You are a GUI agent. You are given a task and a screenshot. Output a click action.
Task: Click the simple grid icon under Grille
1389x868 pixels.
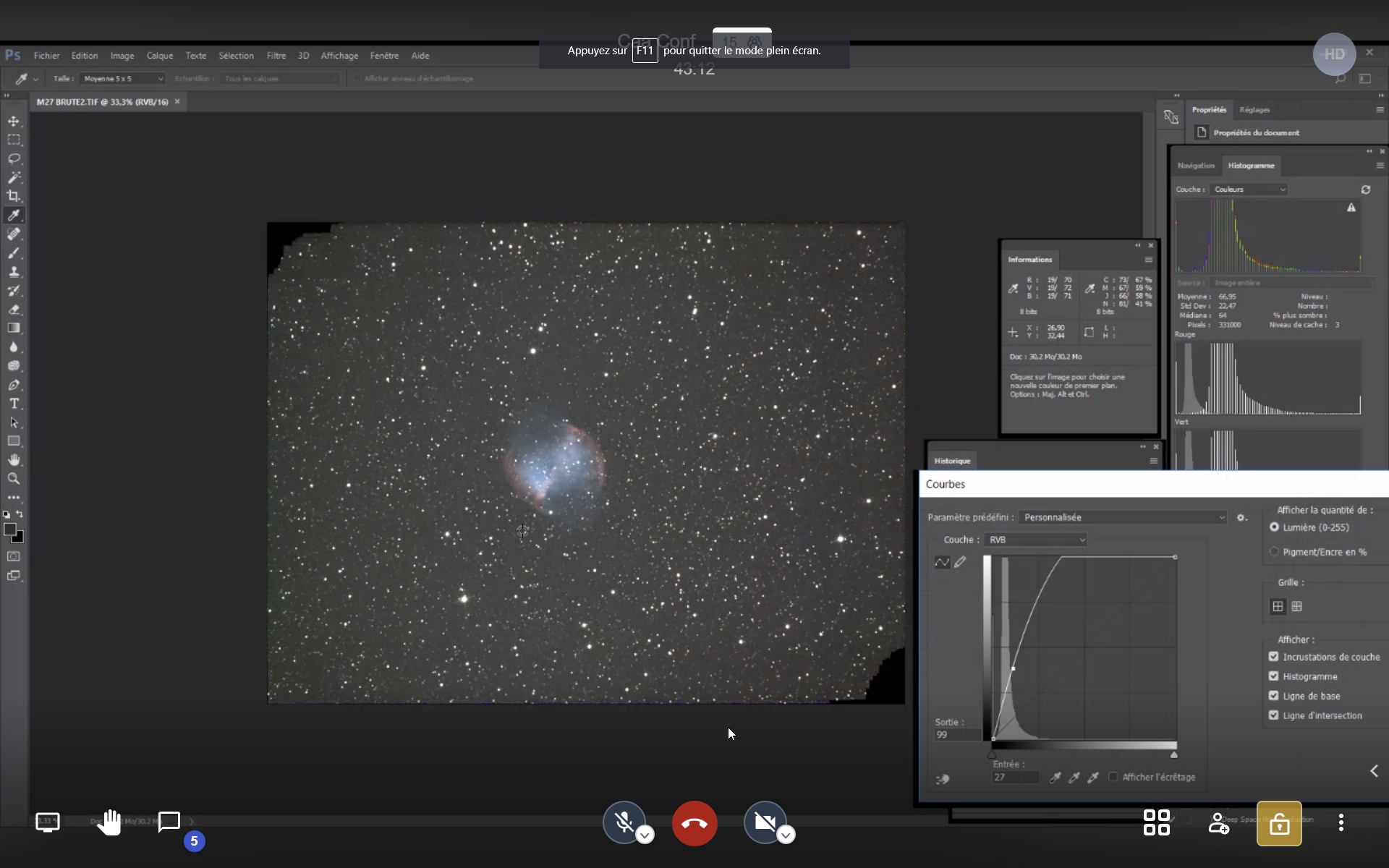(x=1278, y=606)
